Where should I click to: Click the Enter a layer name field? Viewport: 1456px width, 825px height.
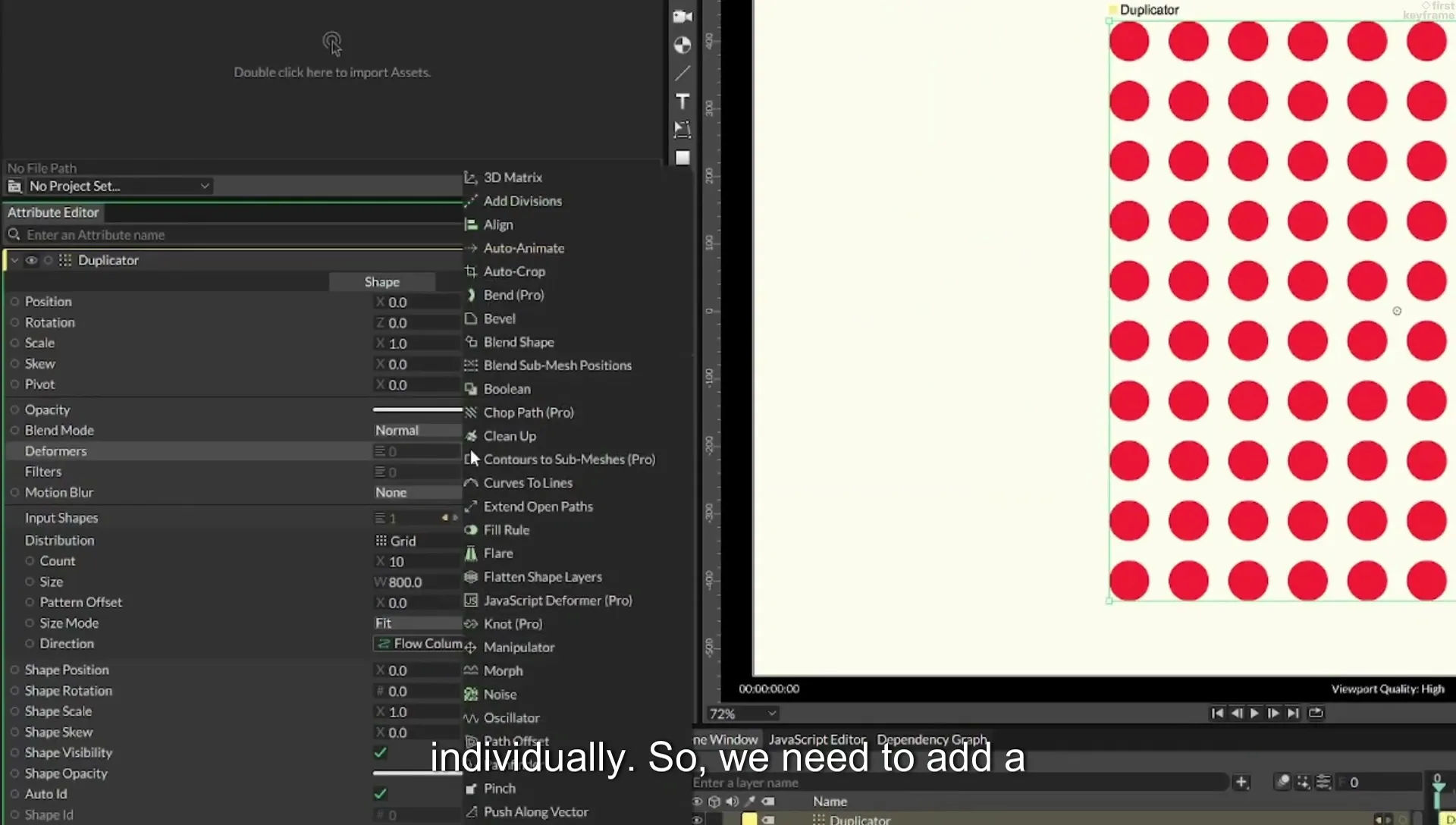click(x=959, y=782)
